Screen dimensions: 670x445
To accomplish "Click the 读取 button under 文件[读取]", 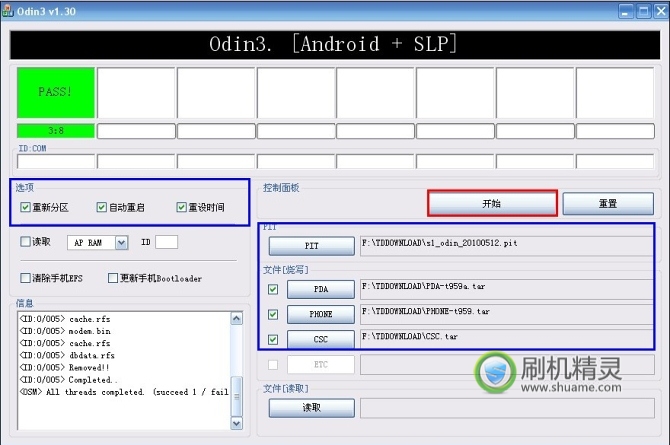I will [311, 408].
